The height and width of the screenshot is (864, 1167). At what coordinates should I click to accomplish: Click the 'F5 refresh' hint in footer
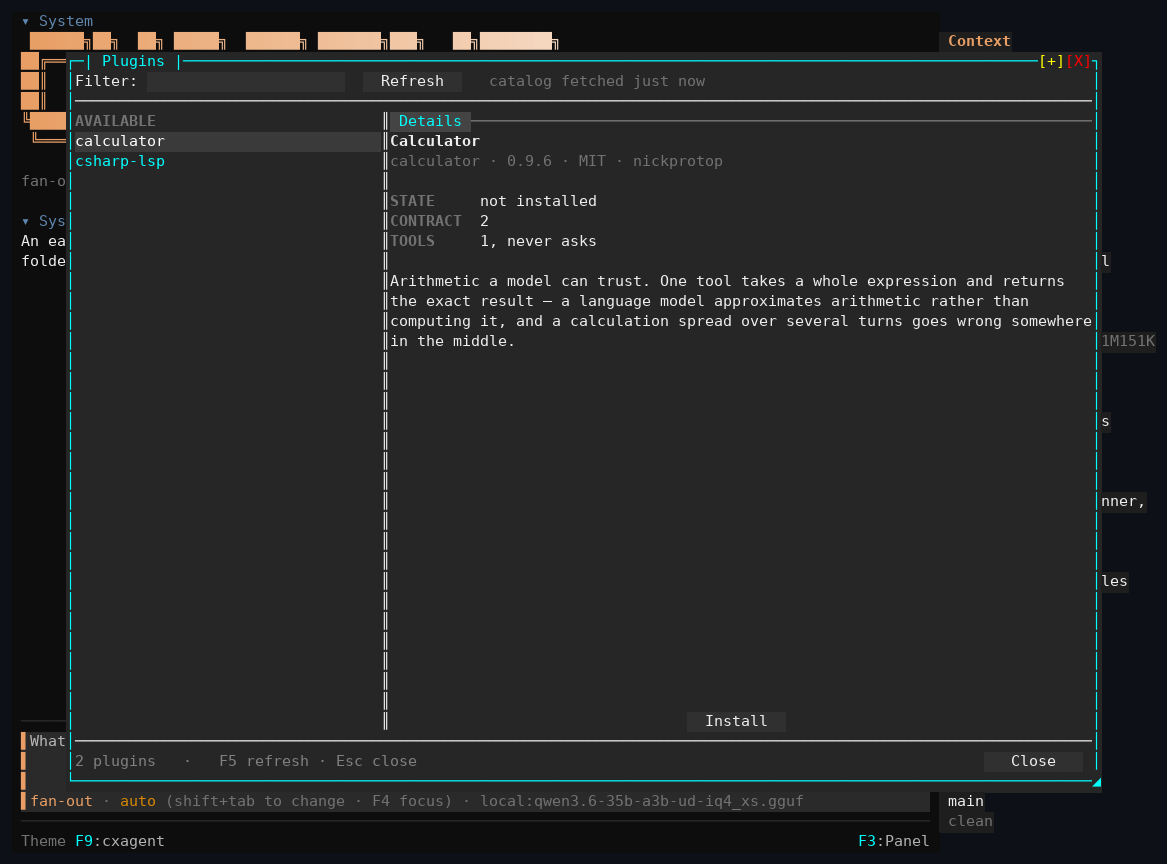[263, 761]
